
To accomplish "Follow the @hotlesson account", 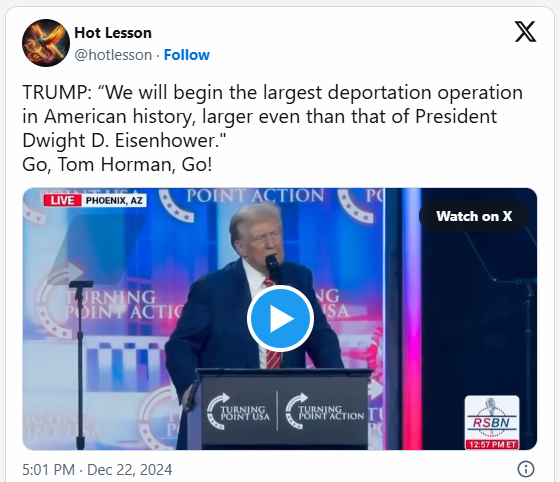I will [x=186, y=55].
